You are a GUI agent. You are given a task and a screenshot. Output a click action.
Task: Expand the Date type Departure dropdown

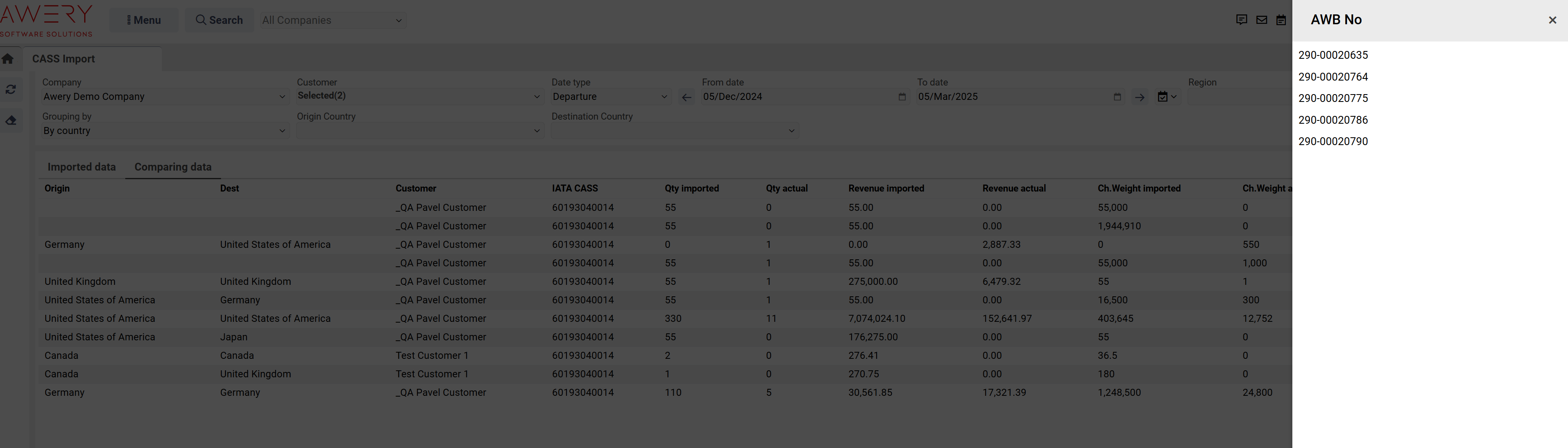coord(610,97)
